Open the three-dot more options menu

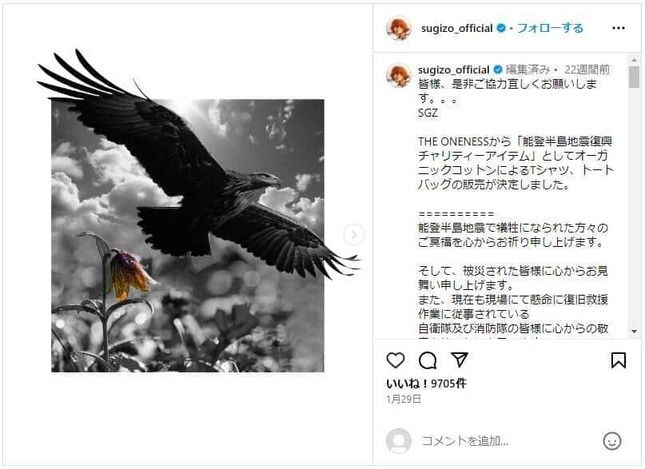(618, 28)
